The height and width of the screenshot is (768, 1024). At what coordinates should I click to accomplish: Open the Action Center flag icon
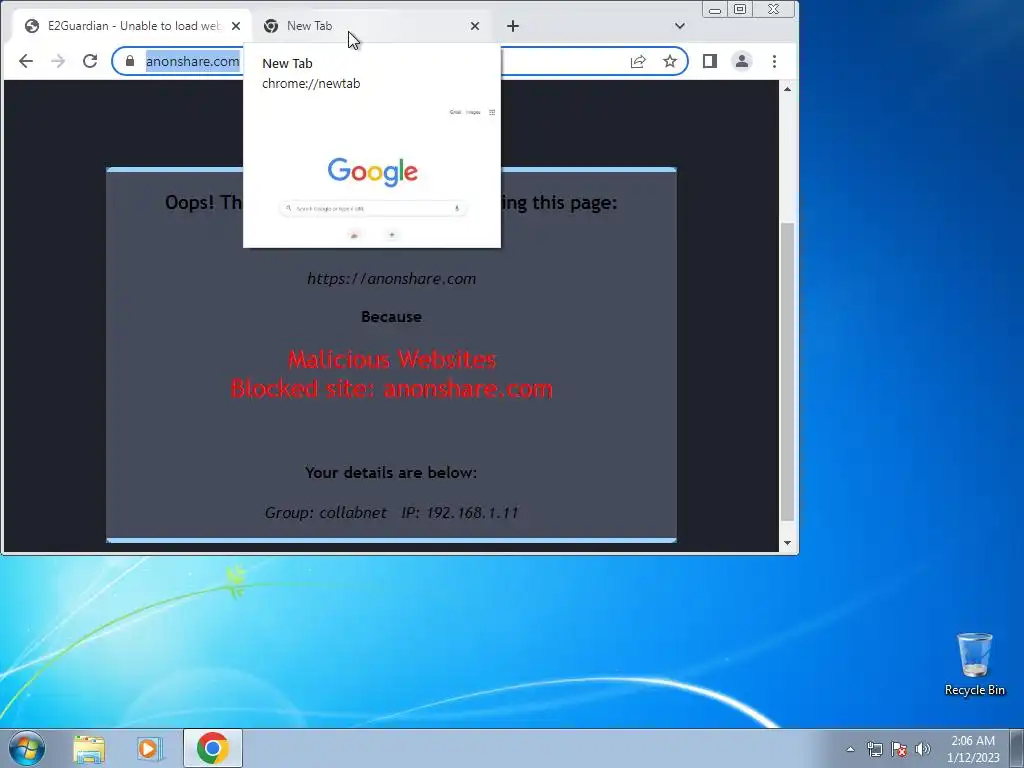click(x=899, y=750)
